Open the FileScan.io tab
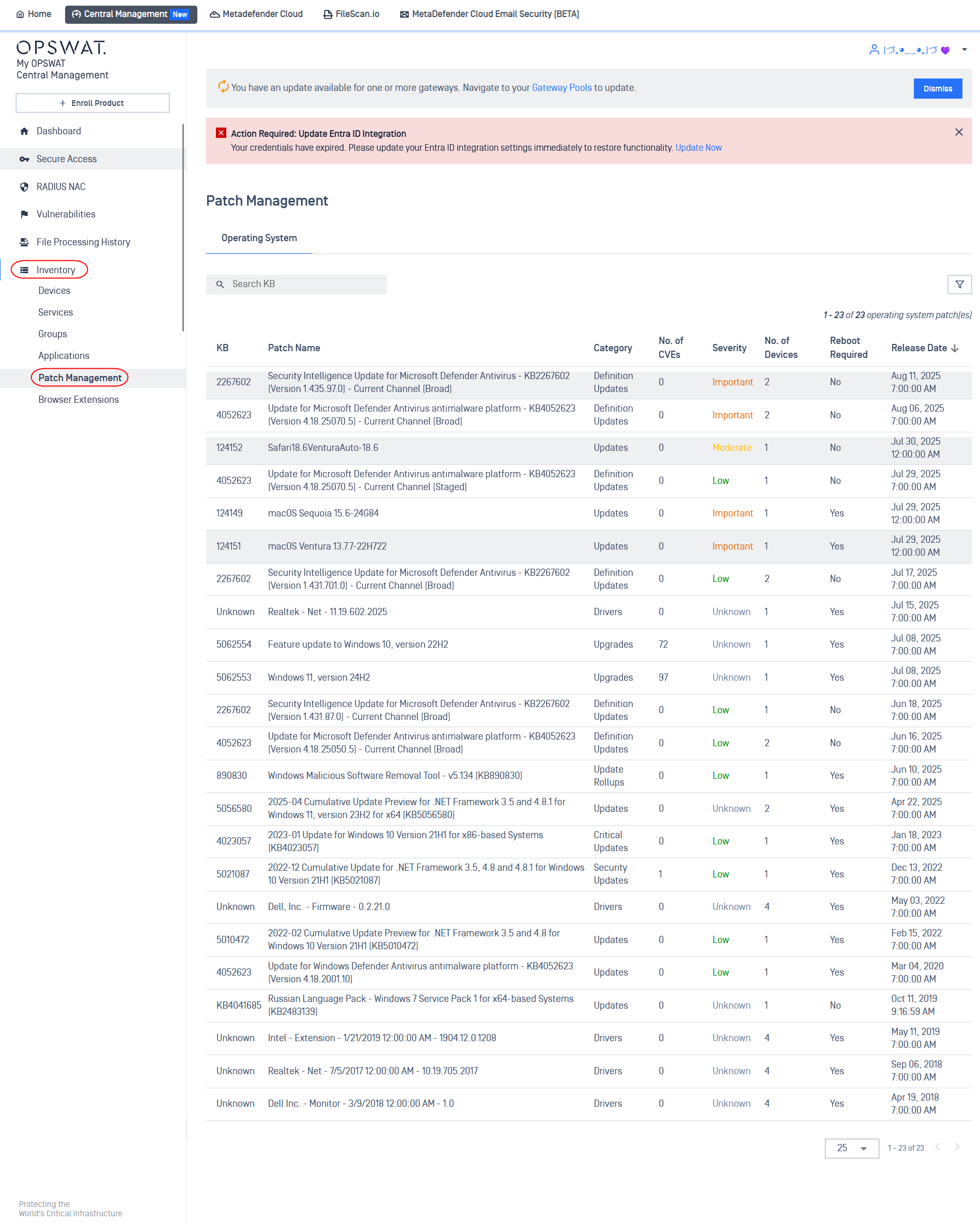 [x=351, y=14]
